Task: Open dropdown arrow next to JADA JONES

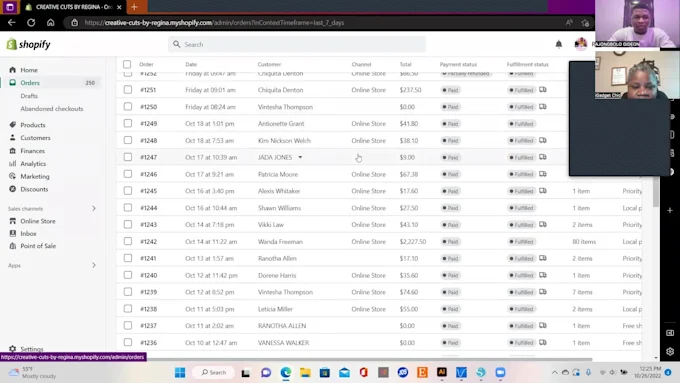Action: click(300, 157)
